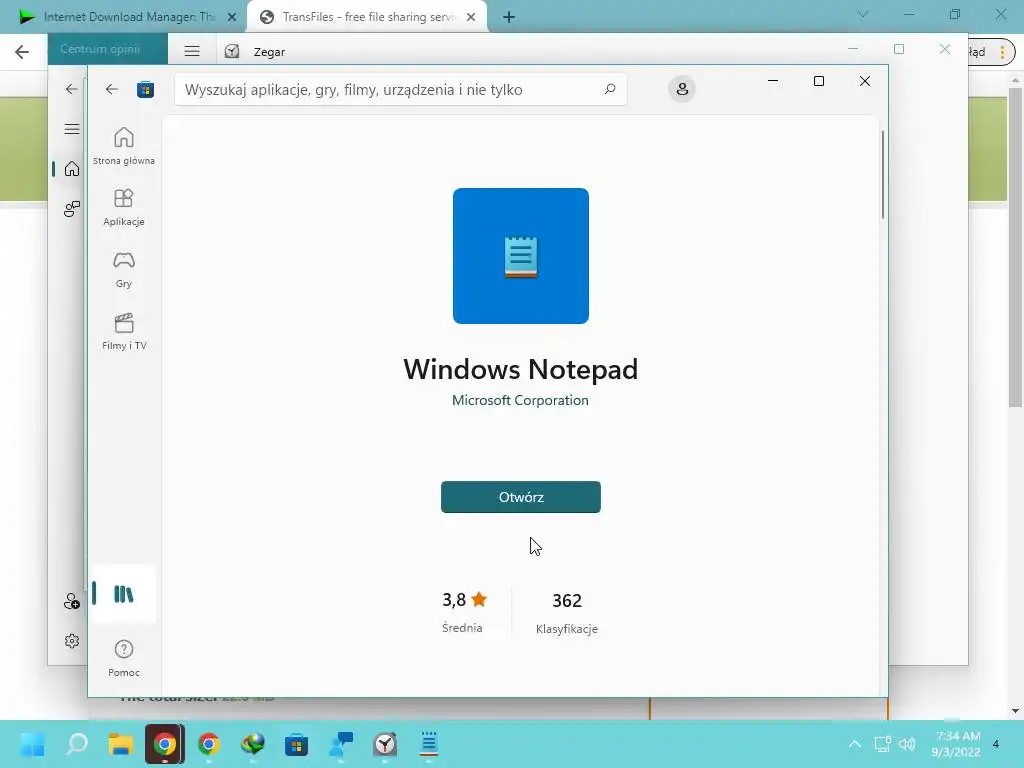The height and width of the screenshot is (768, 1024).
Task: Expand the system tray hidden icons
Action: tap(854, 744)
